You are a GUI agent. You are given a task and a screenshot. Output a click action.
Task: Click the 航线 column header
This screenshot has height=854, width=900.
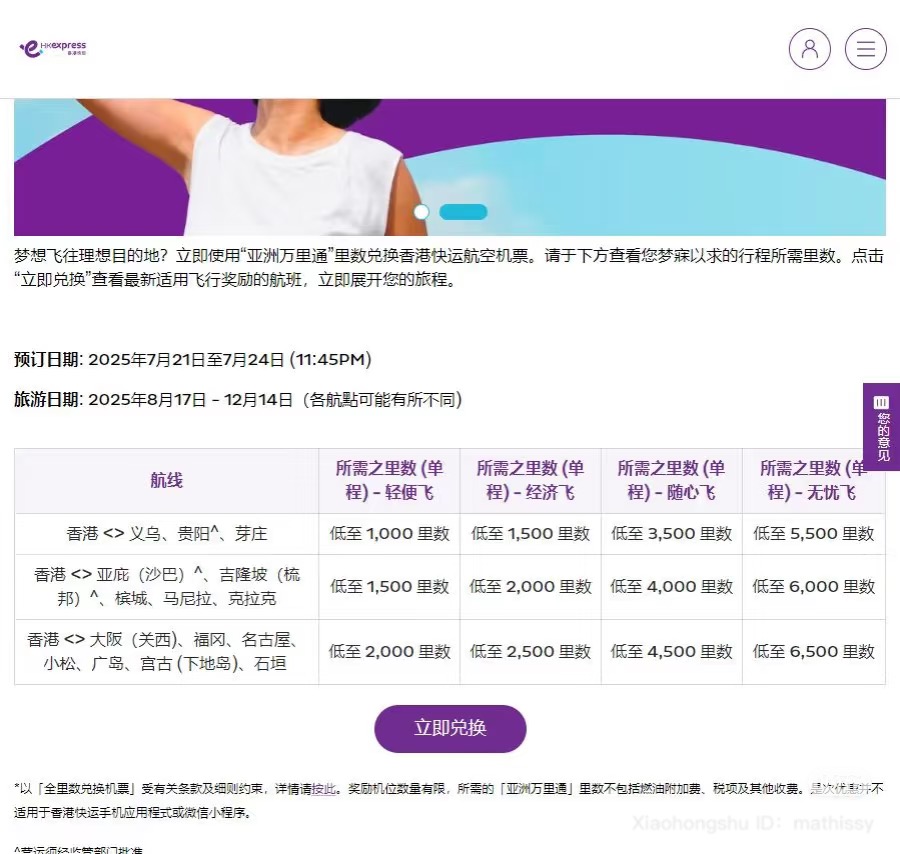click(x=166, y=481)
